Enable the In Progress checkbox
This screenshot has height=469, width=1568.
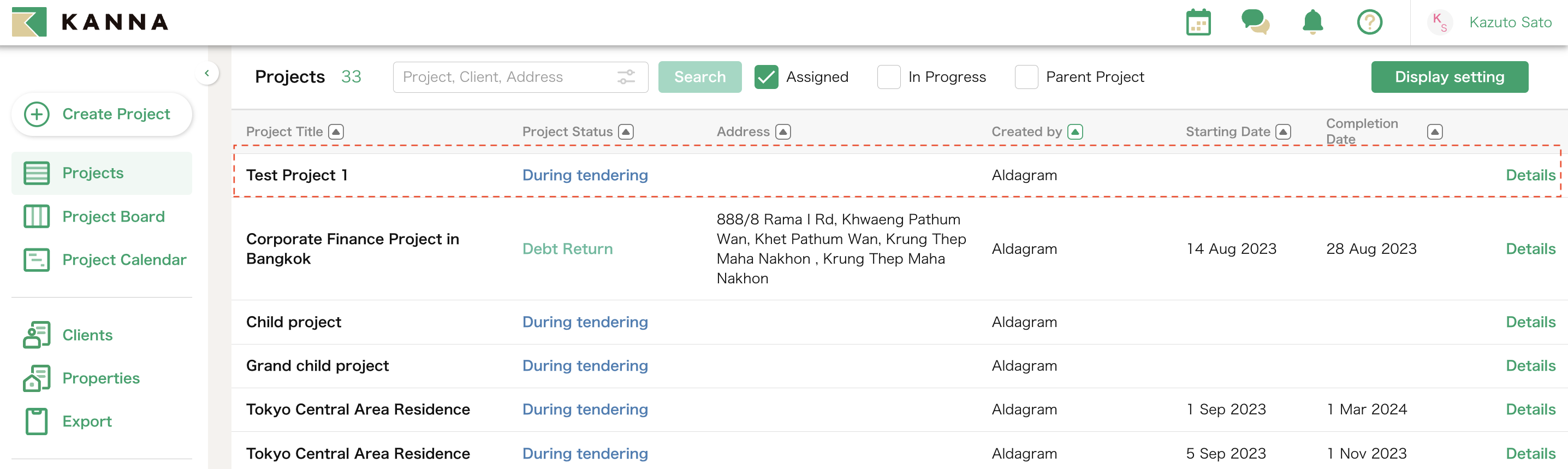click(888, 77)
